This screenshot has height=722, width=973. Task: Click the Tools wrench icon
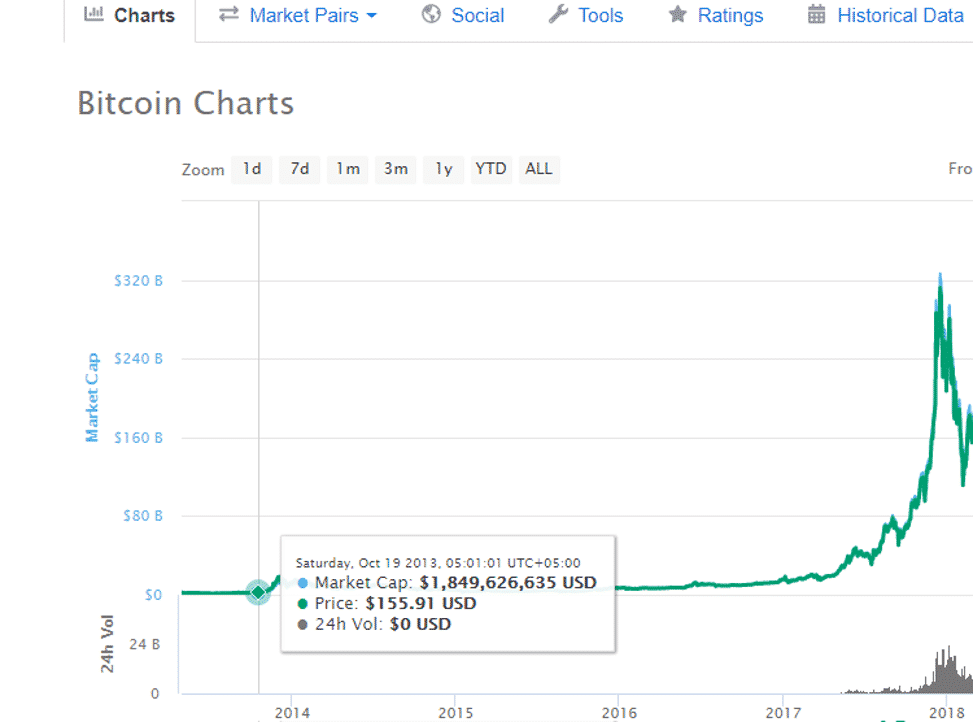[x=558, y=15]
